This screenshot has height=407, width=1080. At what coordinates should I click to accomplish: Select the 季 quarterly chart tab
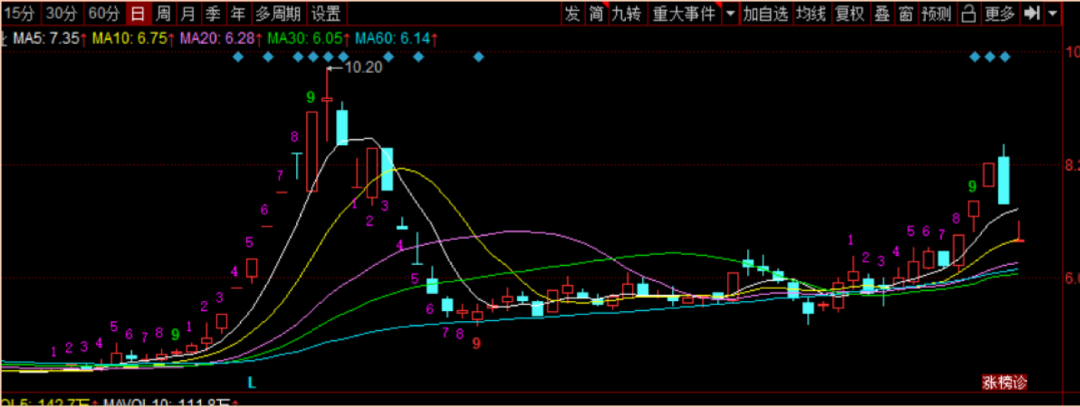pyautogui.click(x=213, y=13)
